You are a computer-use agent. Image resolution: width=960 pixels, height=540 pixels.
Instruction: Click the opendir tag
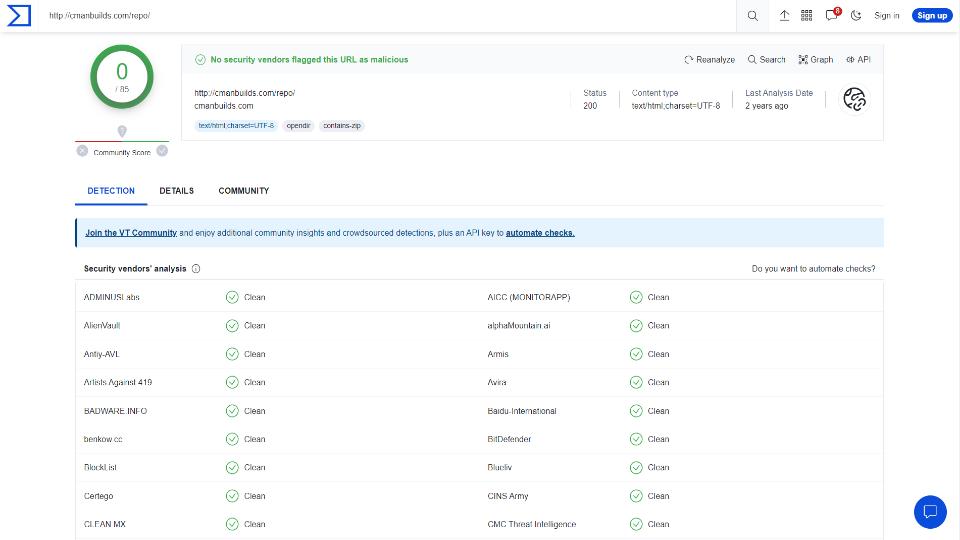(x=298, y=126)
